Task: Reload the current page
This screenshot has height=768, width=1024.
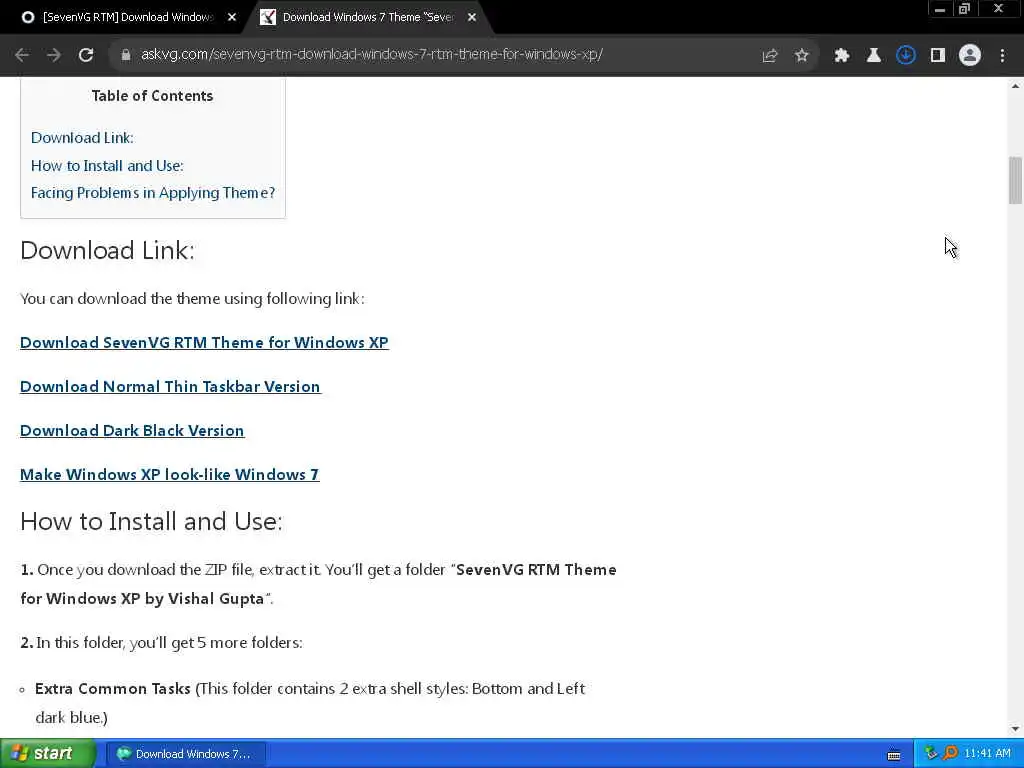Action: point(86,55)
